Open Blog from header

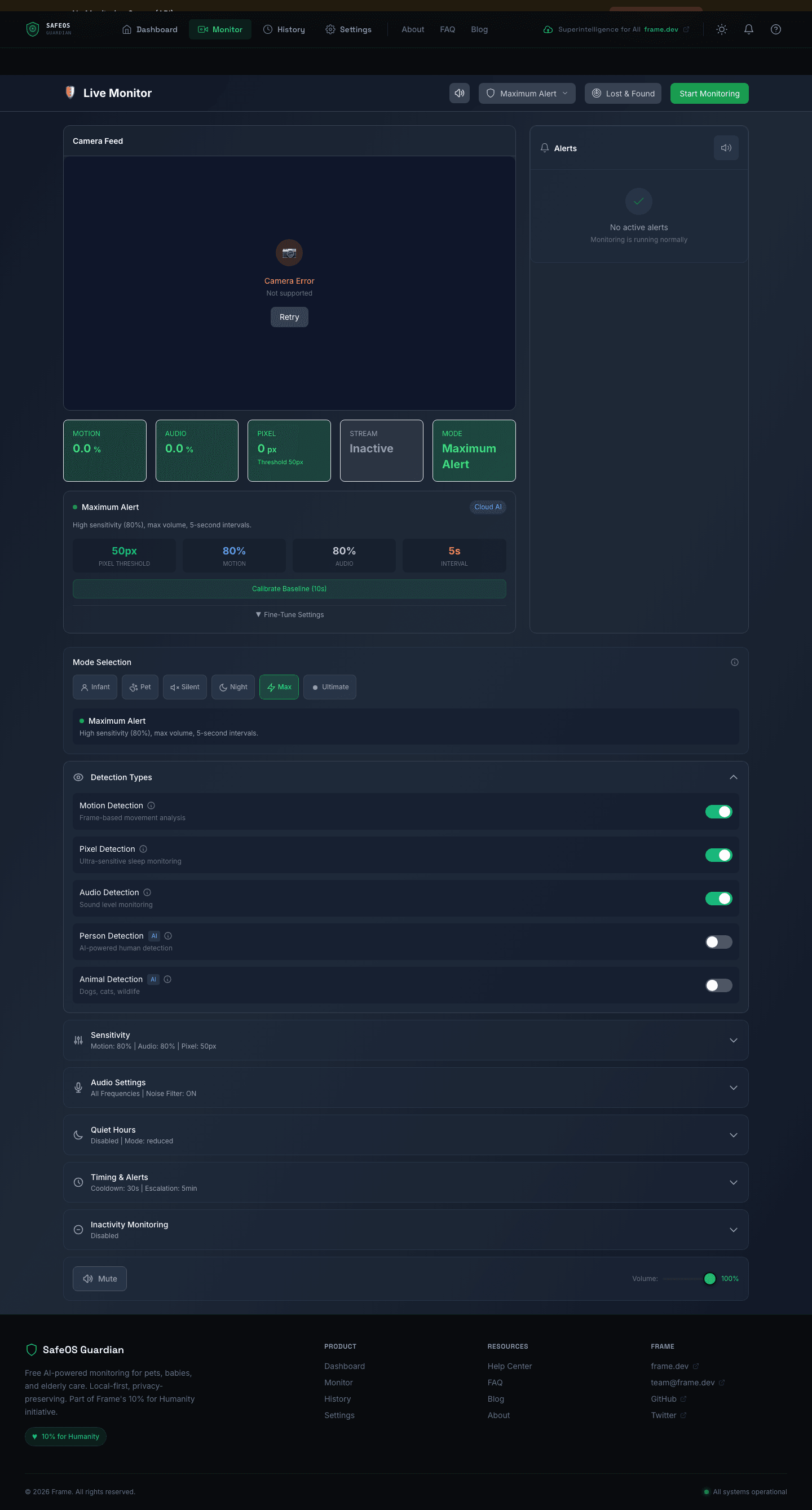(x=479, y=29)
